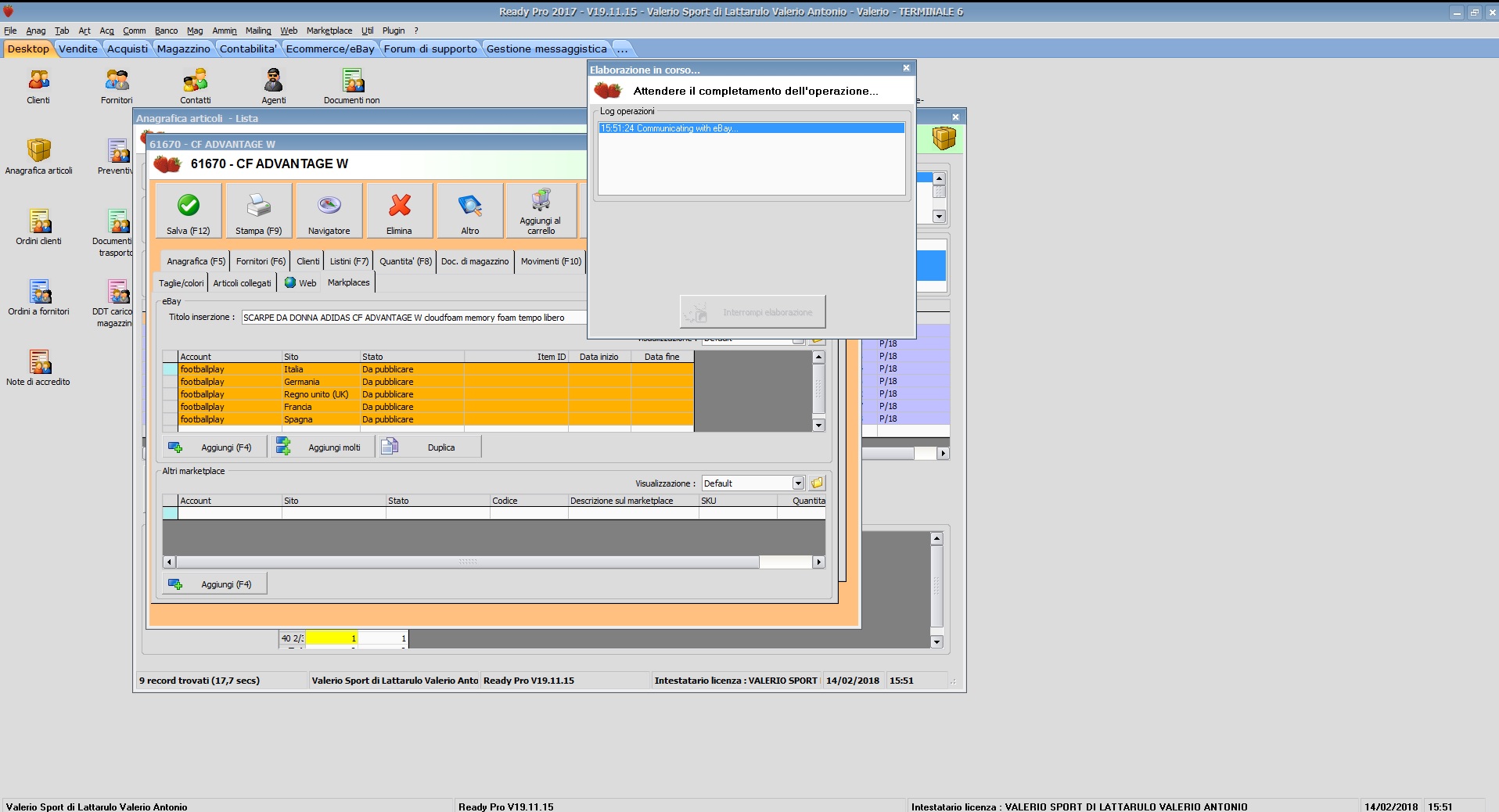Click the Descrizione sul marketplace column header
Screen dimensions: 1499x812
(633, 501)
